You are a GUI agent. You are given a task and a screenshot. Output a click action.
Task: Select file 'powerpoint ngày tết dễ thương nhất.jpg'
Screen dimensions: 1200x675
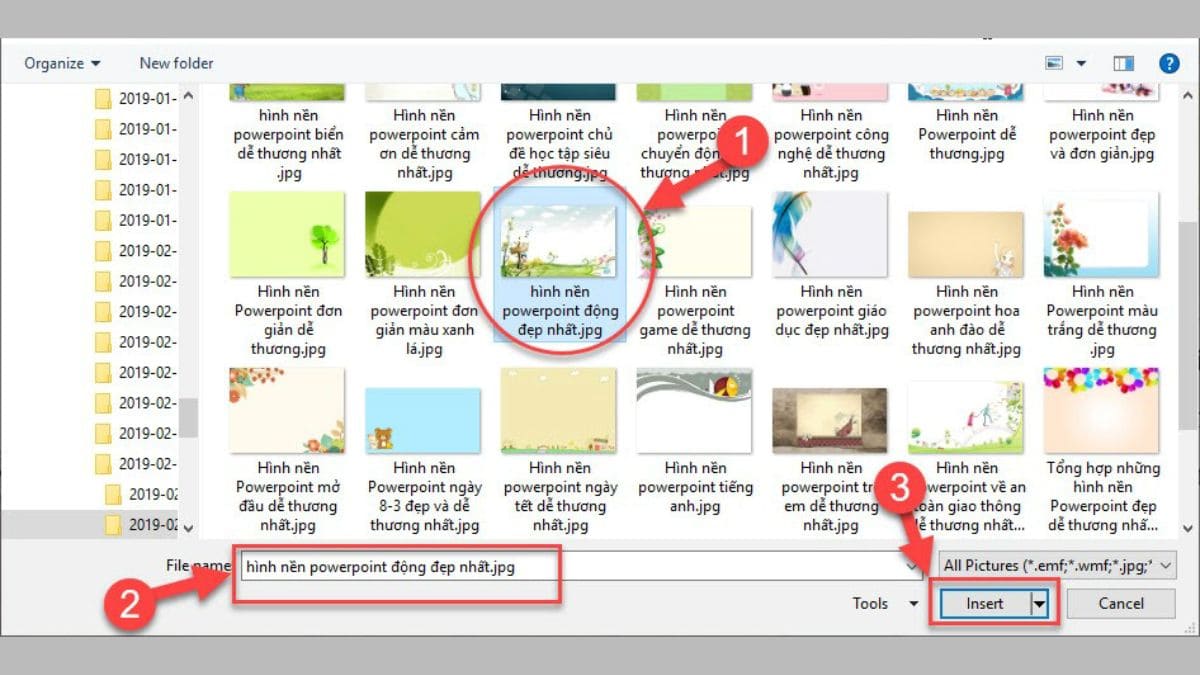(x=560, y=451)
